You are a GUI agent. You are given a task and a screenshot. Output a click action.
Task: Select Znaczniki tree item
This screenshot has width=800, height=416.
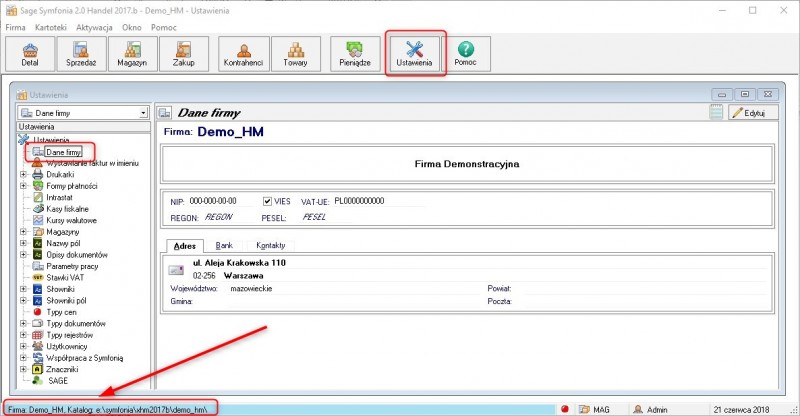62,370
